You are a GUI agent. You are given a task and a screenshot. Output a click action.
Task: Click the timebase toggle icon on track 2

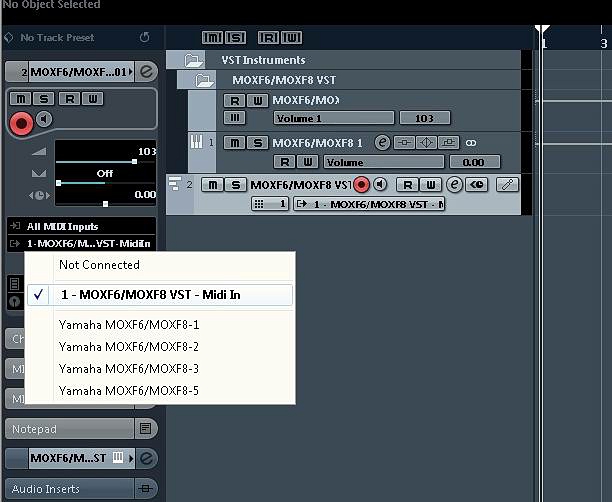click(x=477, y=185)
